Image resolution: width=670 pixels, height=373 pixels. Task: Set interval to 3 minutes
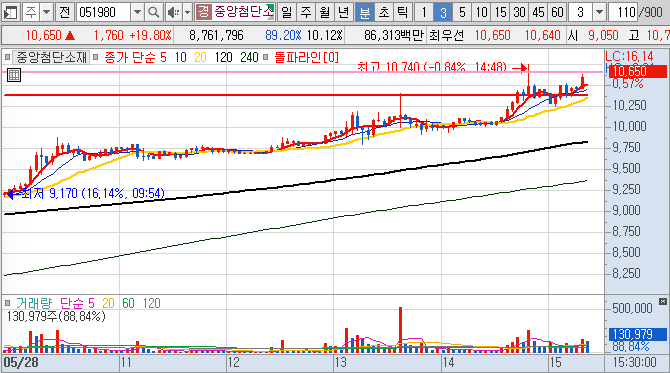[x=443, y=12]
